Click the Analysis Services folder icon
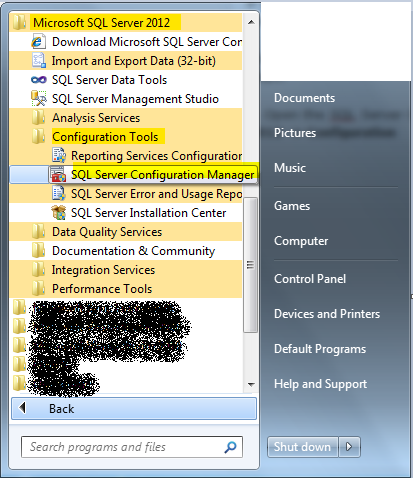This screenshot has height=478, width=413. (39, 118)
